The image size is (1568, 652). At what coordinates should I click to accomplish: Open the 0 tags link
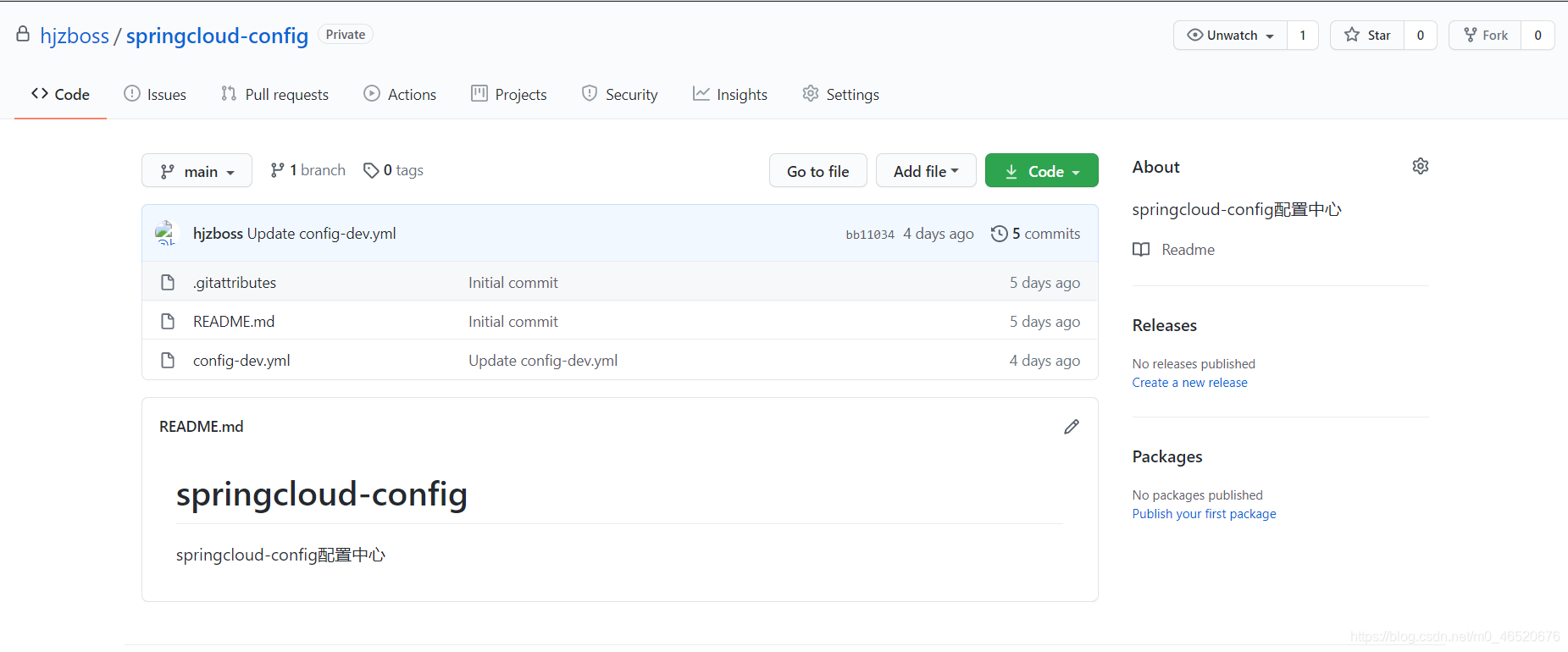(x=394, y=170)
